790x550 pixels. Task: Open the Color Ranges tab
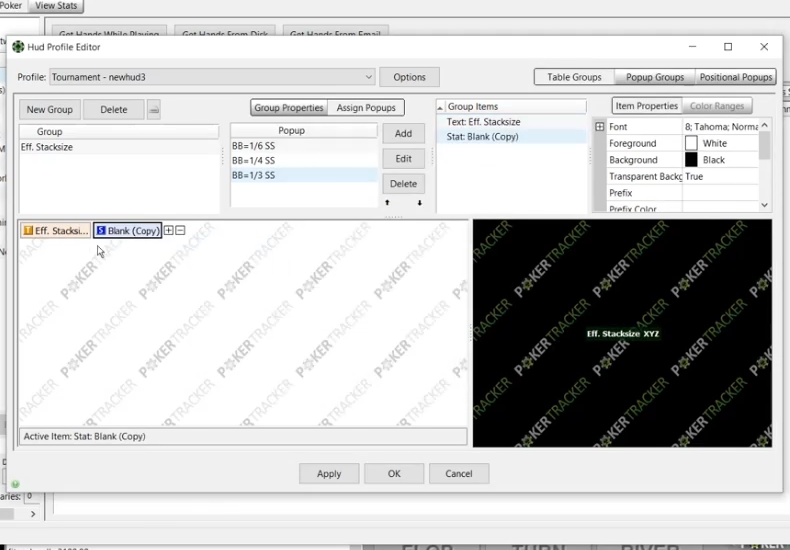coord(716,106)
